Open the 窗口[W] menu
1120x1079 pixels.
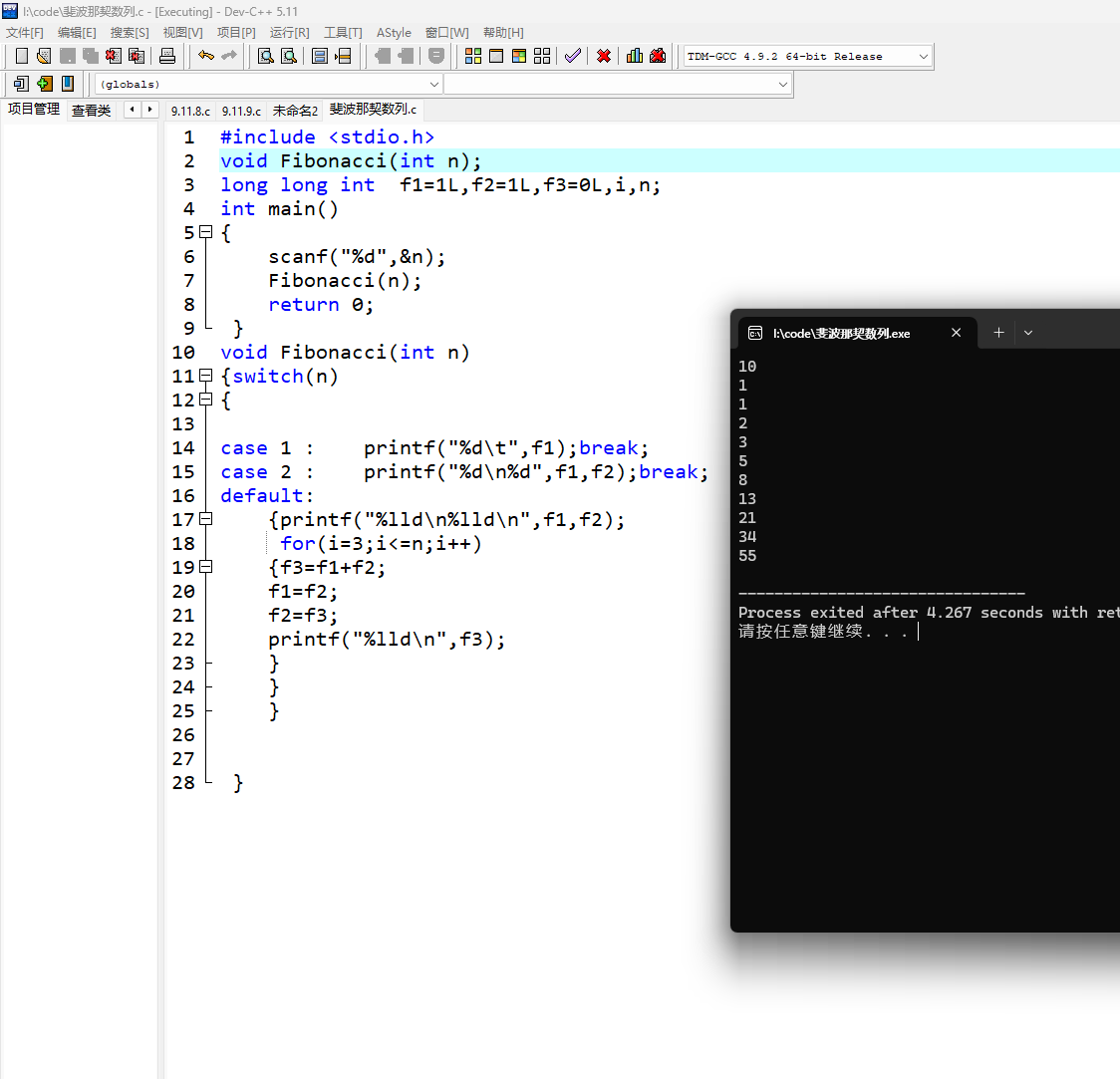tap(447, 32)
